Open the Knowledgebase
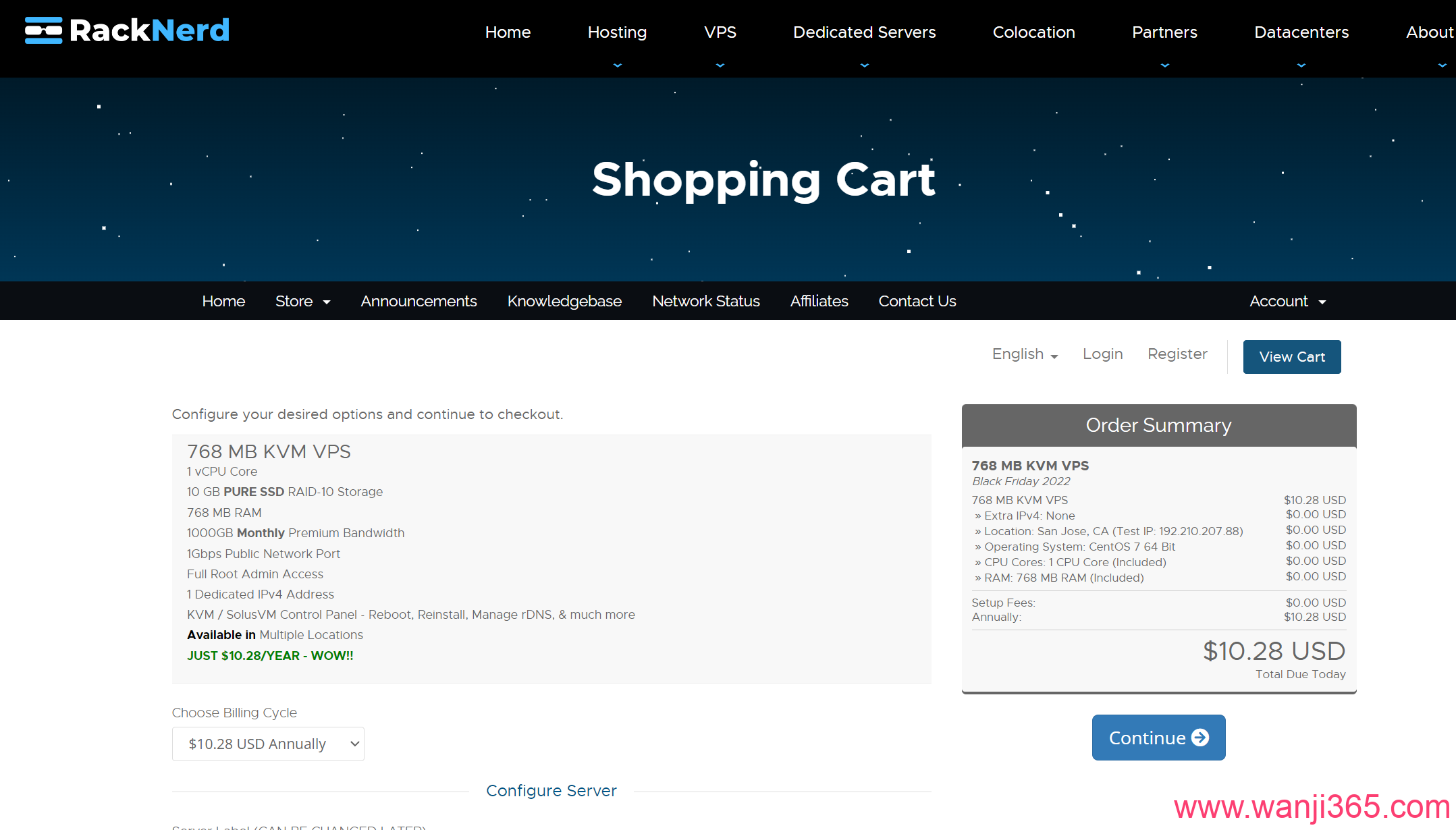The width and height of the screenshot is (1456, 830). (x=564, y=301)
